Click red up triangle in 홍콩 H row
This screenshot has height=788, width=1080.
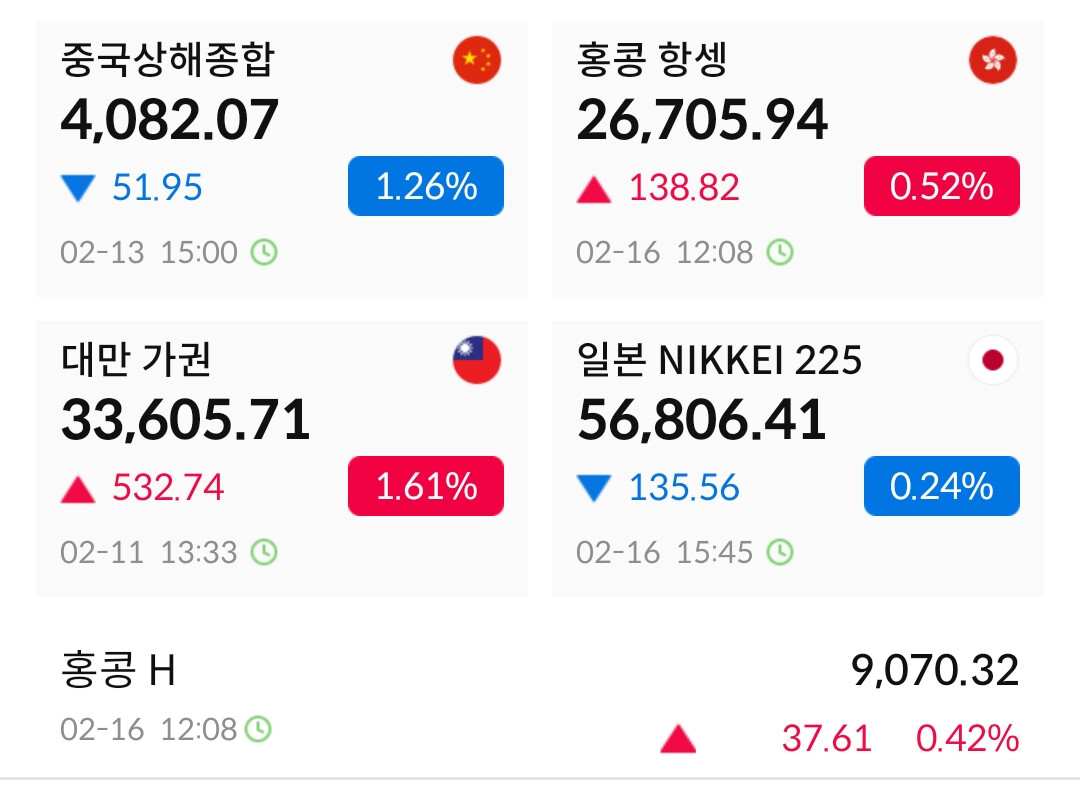pyautogui.click(x=678, y=740)
